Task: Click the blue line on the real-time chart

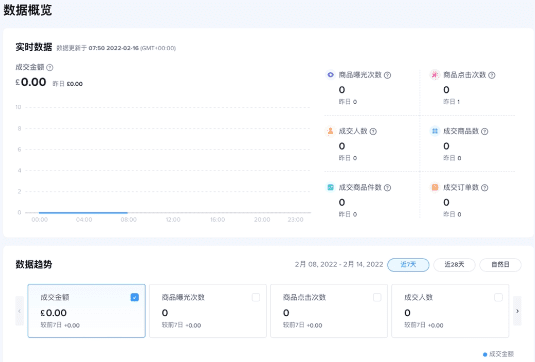Action: (83, 213)
